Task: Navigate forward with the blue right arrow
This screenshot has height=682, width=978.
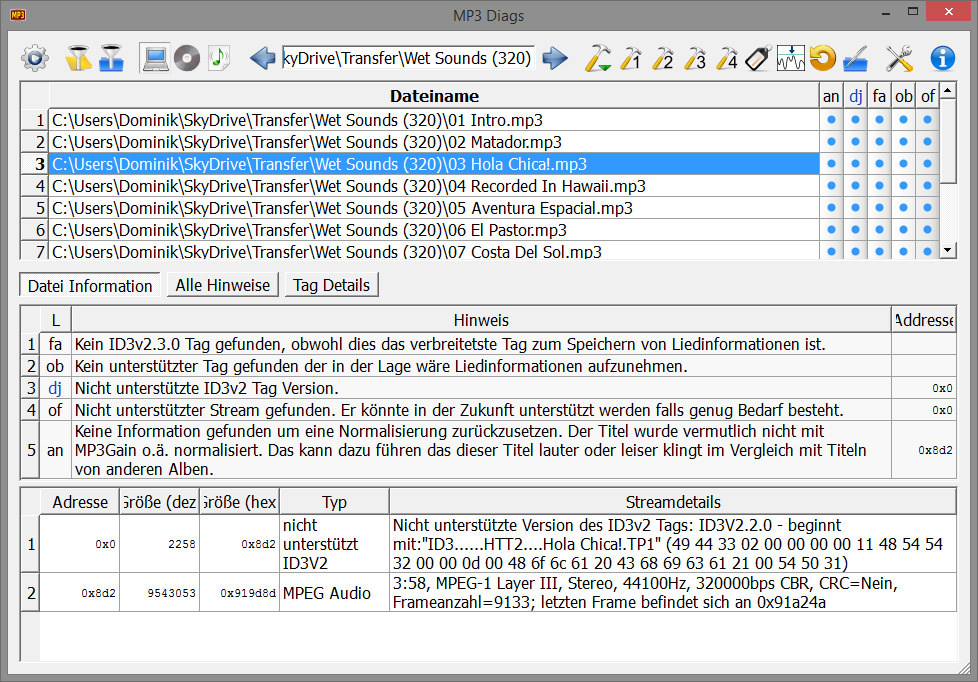Action: [554, 58]
